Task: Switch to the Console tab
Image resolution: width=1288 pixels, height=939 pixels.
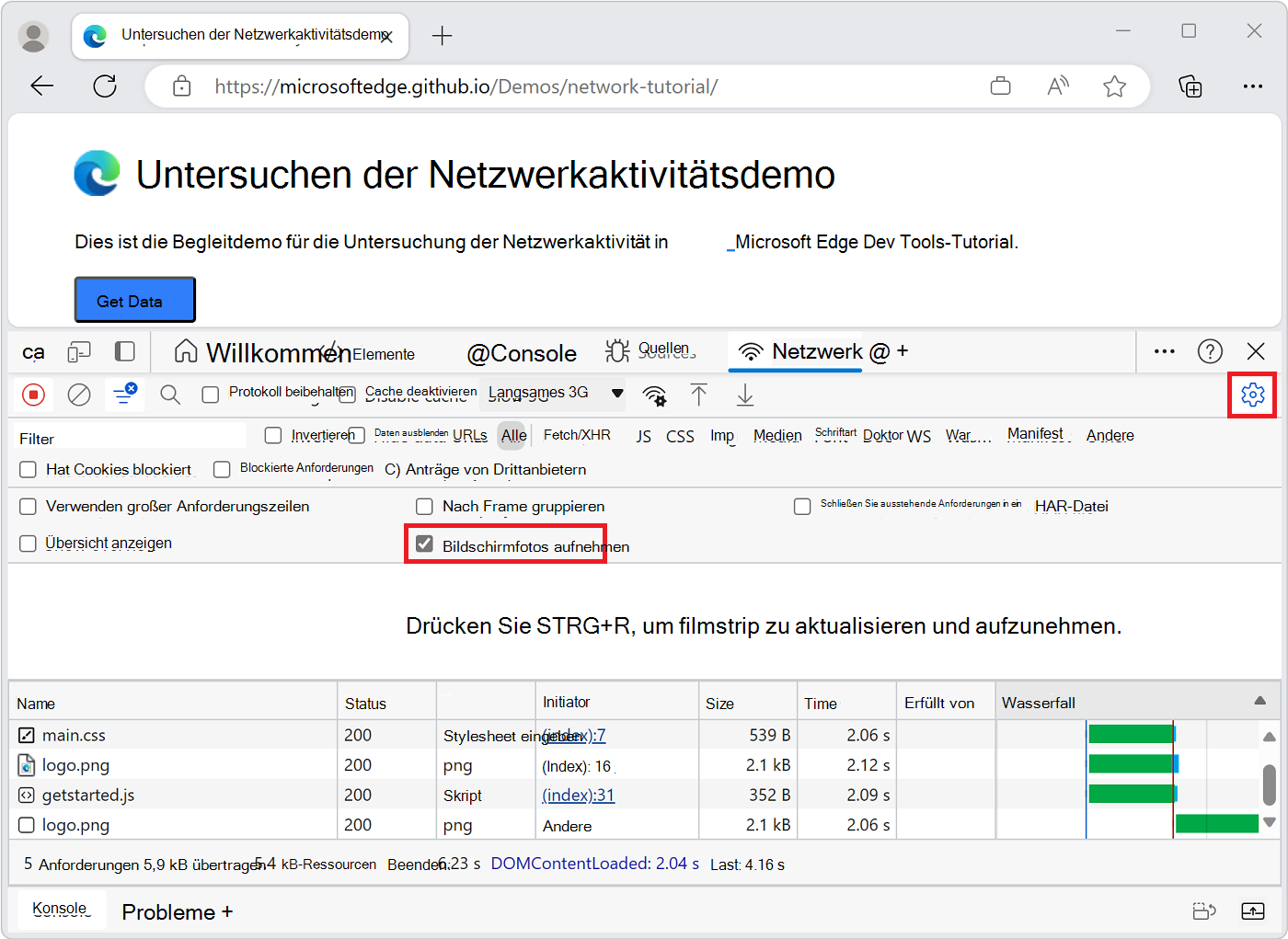Action: click(522, 351)
